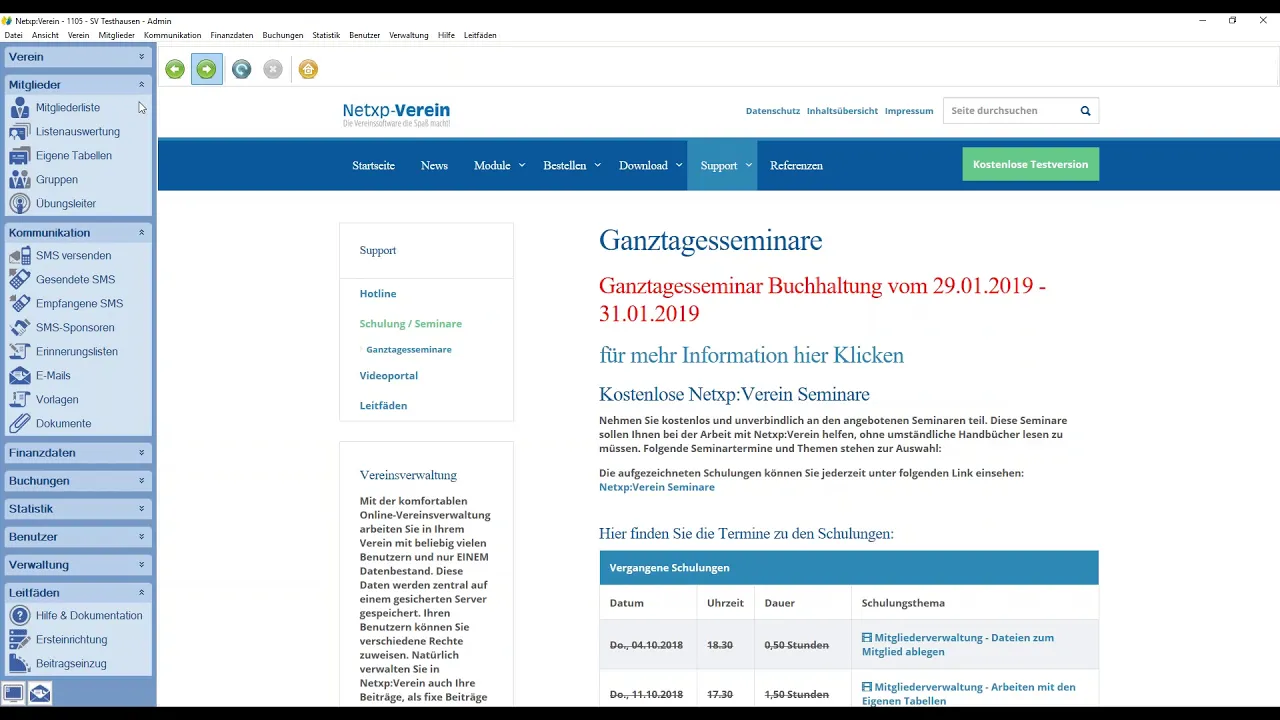1280x720 pixels.
Task: Open the News page link
Action: point(434,165)
